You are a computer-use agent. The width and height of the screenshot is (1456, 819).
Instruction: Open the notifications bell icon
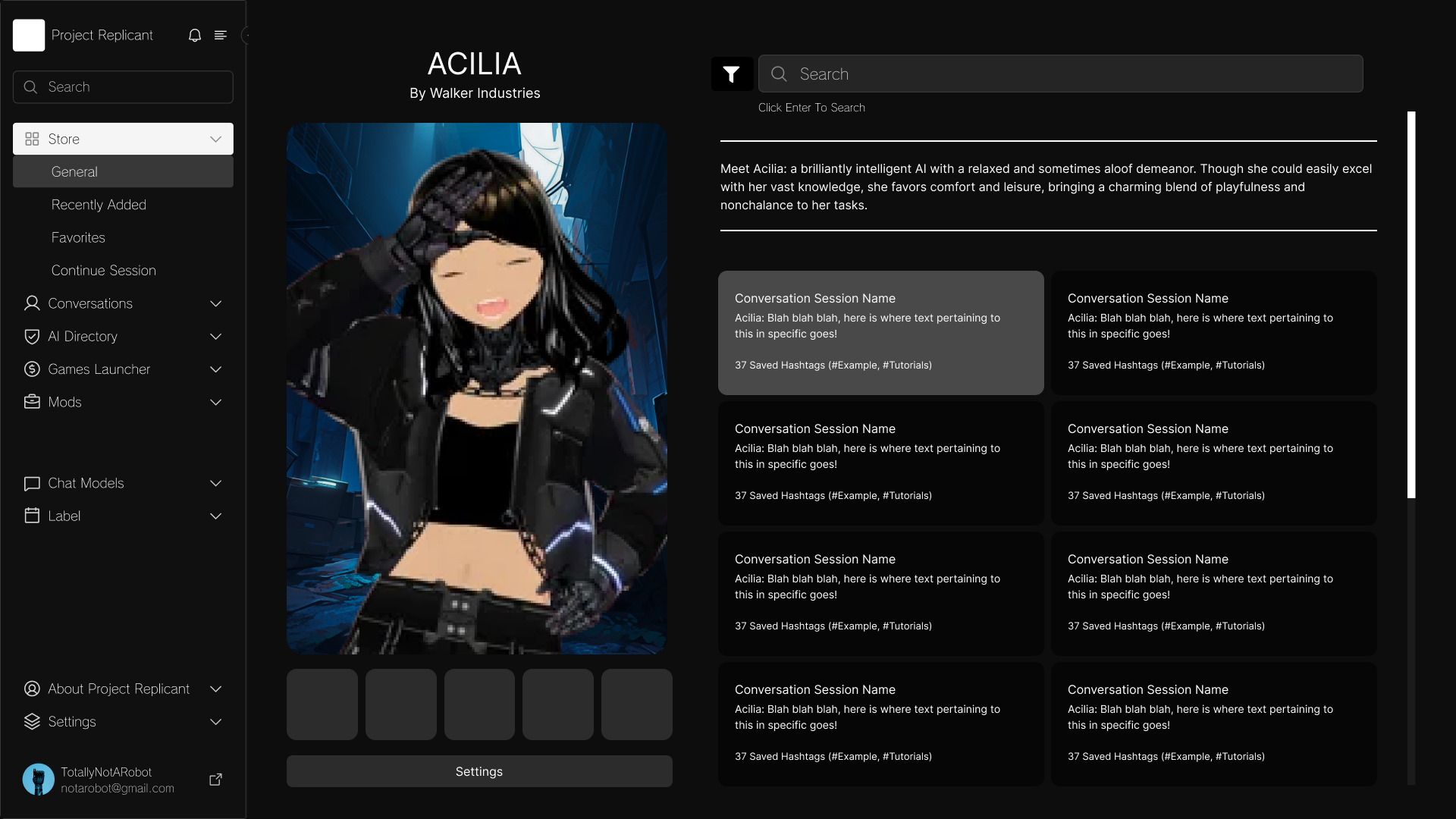pos(195,36)
